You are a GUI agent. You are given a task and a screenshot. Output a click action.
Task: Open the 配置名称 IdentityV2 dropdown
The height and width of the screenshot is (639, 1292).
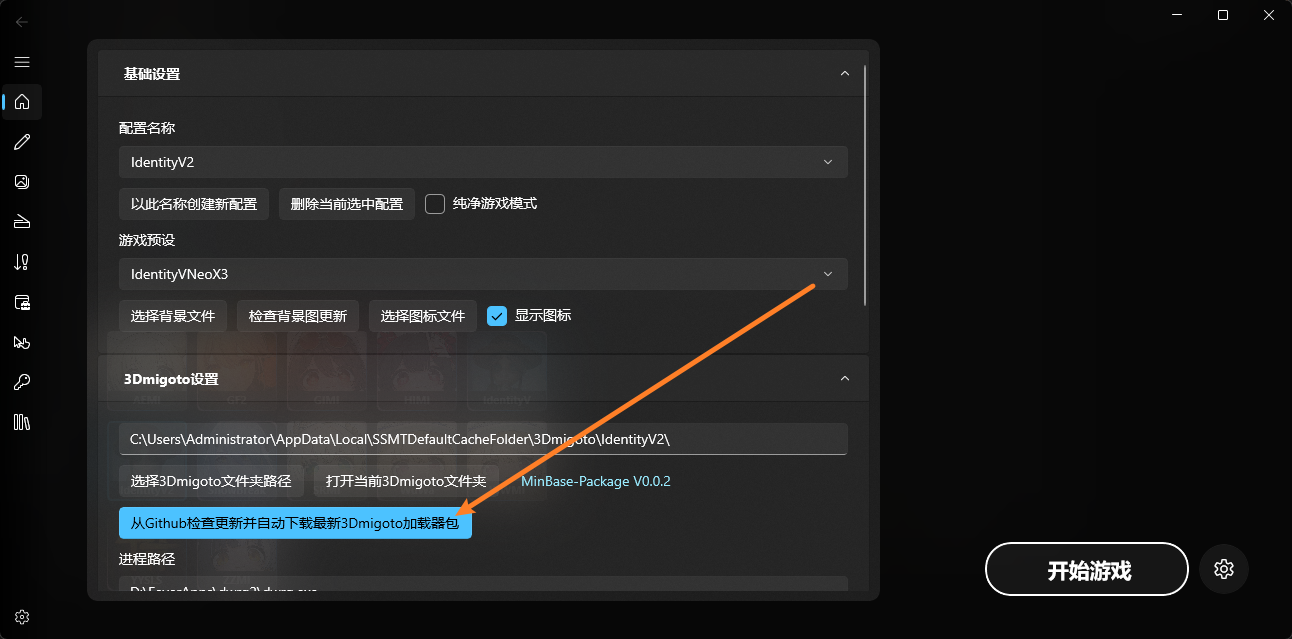coord(482,162)
